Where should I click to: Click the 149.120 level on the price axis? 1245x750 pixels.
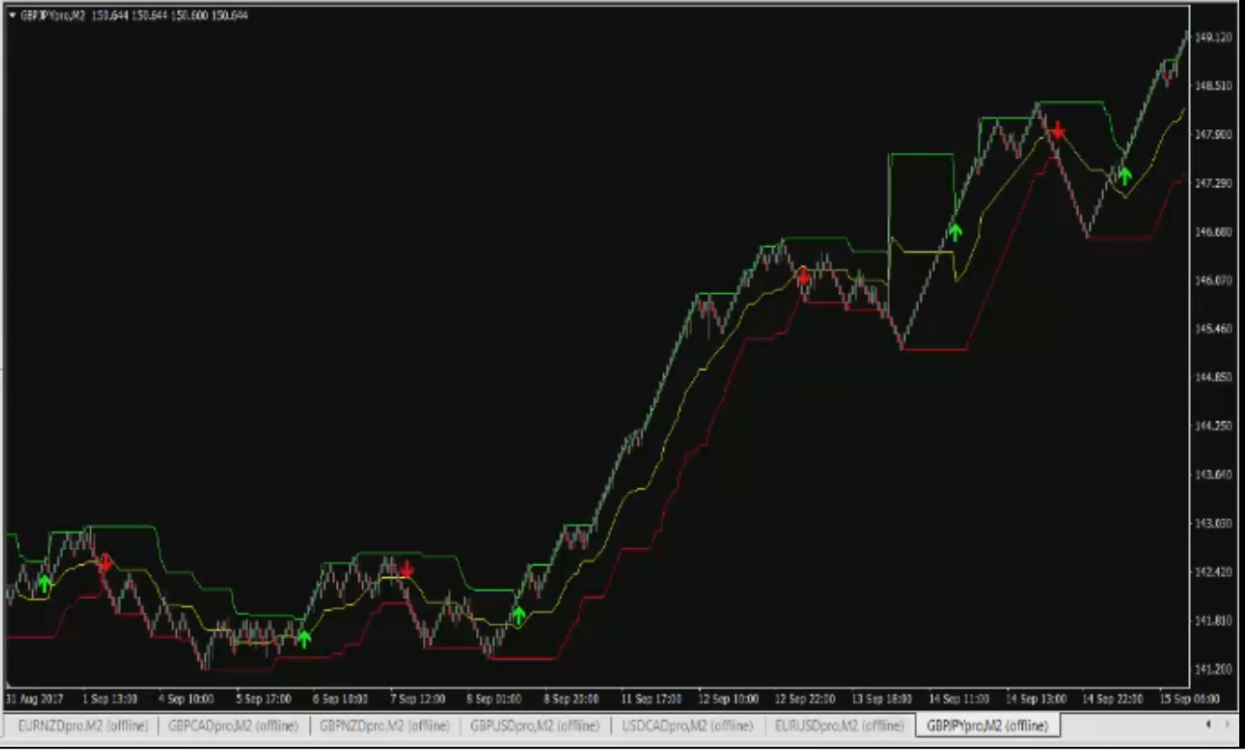point(1212,38)
